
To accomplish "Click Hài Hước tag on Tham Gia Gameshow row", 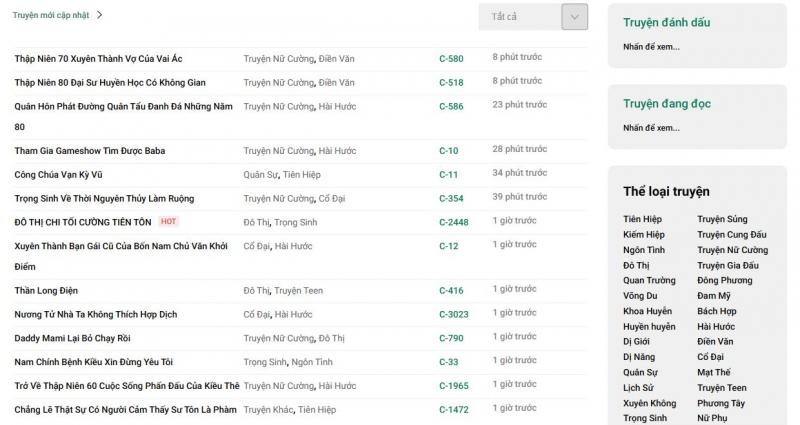I will point(337,151).
